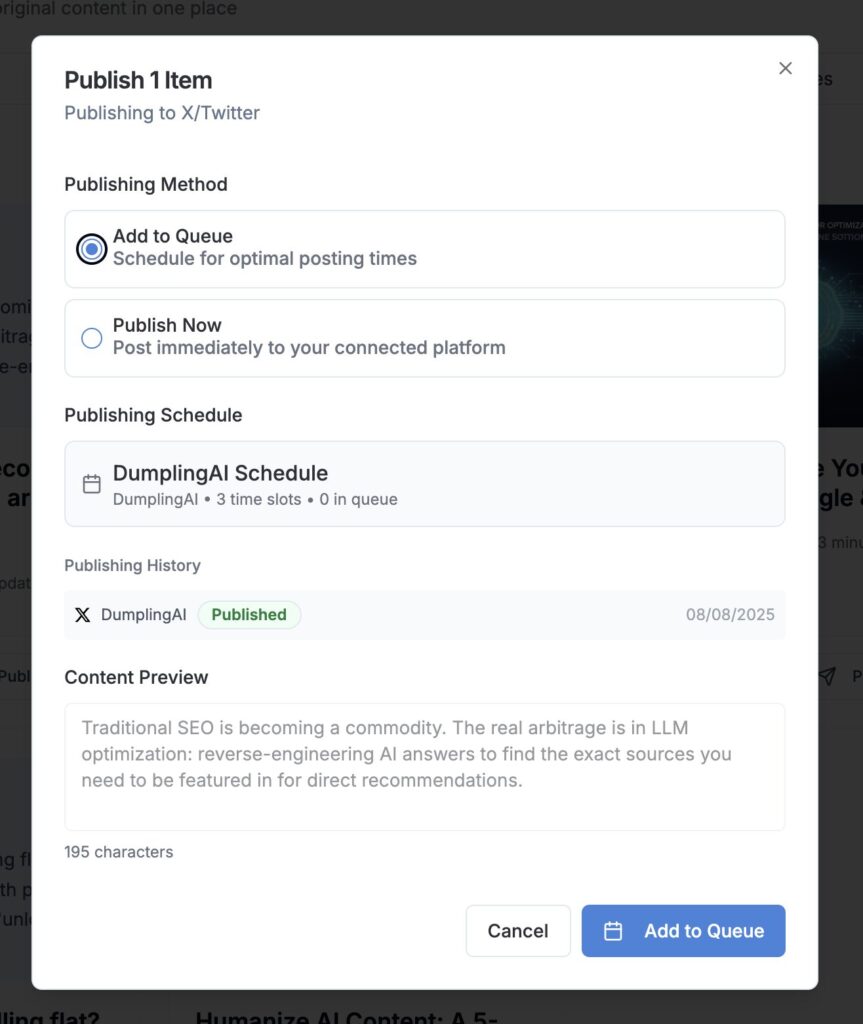Click the 195 characters counter

(119, 852)
